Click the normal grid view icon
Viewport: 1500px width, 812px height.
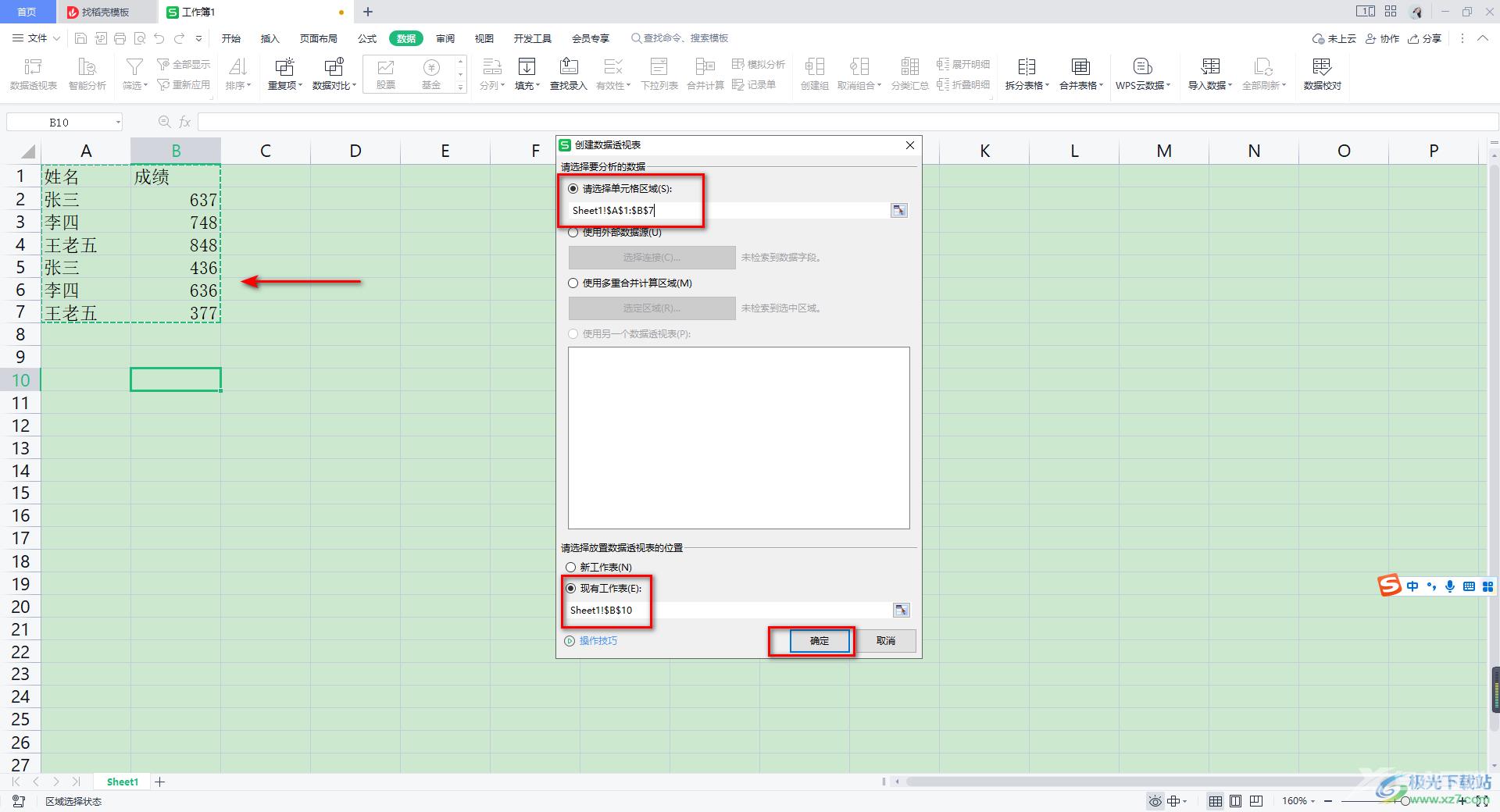(x=1216, y=801)
